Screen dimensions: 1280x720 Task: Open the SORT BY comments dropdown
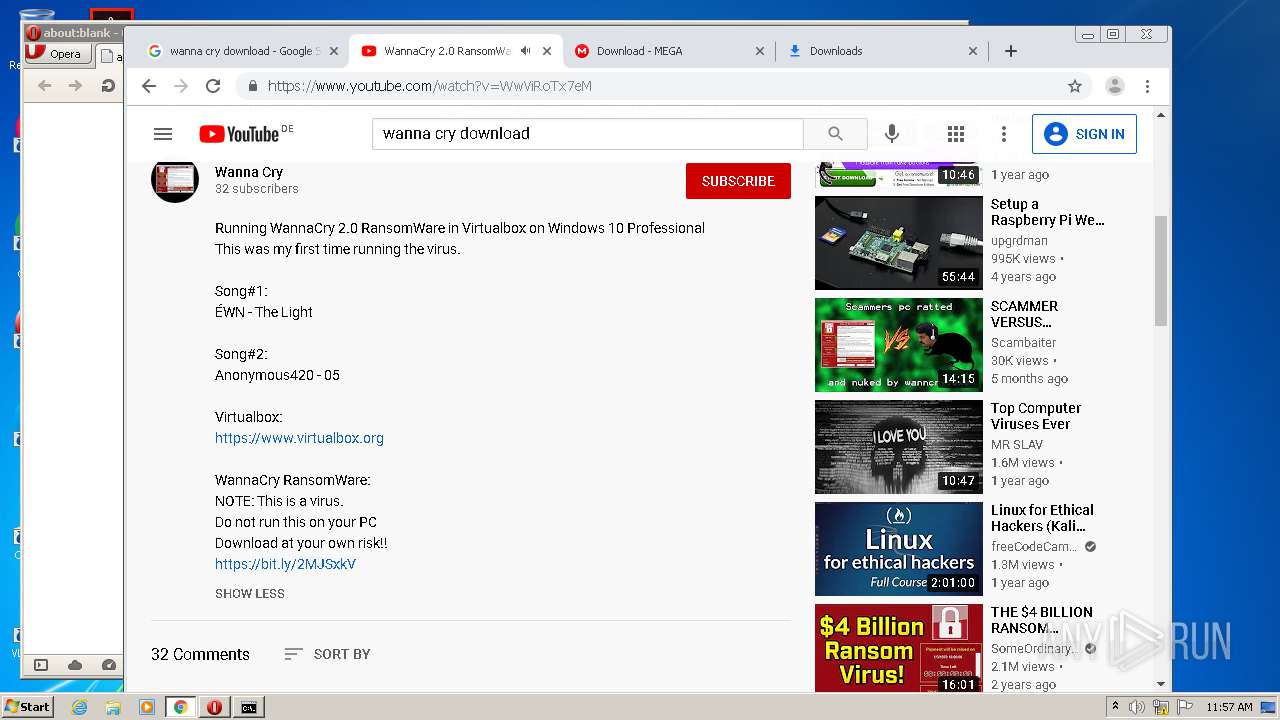click(327, 654)
